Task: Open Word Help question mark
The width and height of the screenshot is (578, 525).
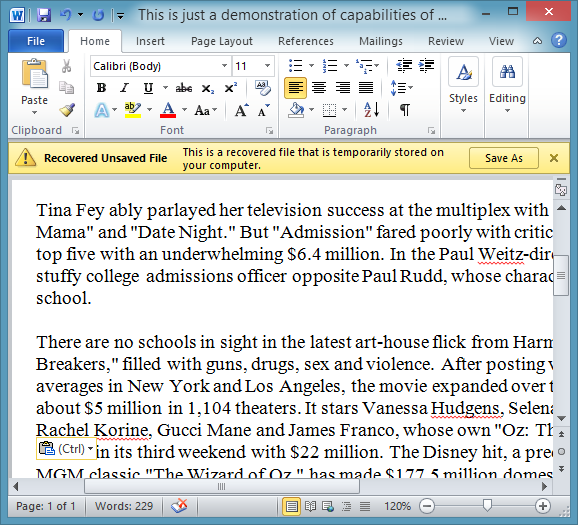Action: [559, 40]
